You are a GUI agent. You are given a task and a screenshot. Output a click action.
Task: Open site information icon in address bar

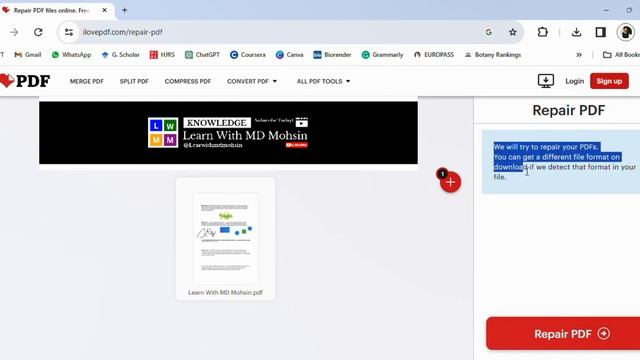point(69,32)
